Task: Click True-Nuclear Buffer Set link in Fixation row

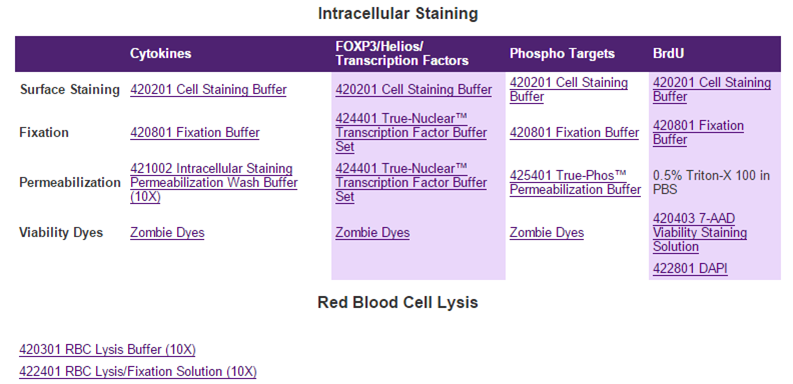Action: point(411,133)
